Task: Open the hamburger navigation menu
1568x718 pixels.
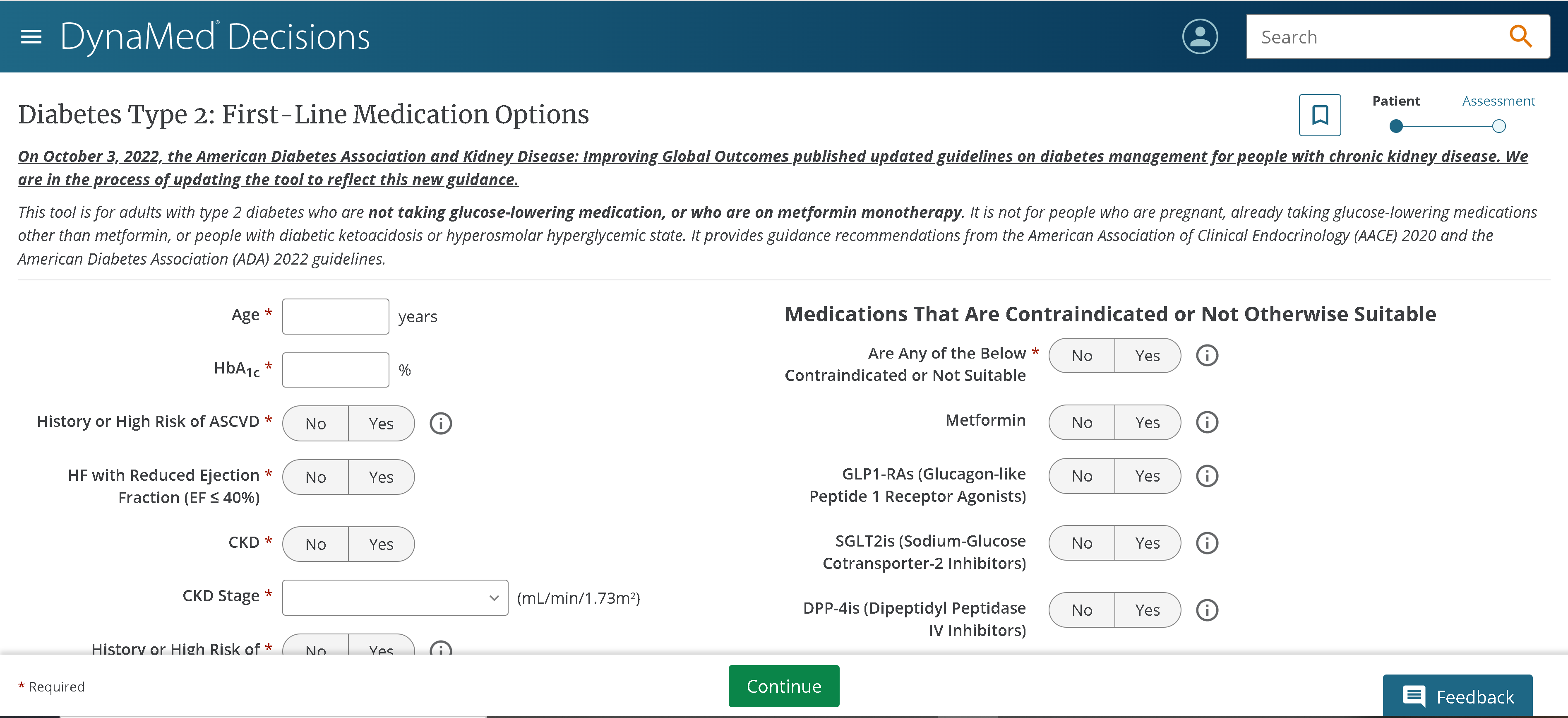Action: [31, 37]
